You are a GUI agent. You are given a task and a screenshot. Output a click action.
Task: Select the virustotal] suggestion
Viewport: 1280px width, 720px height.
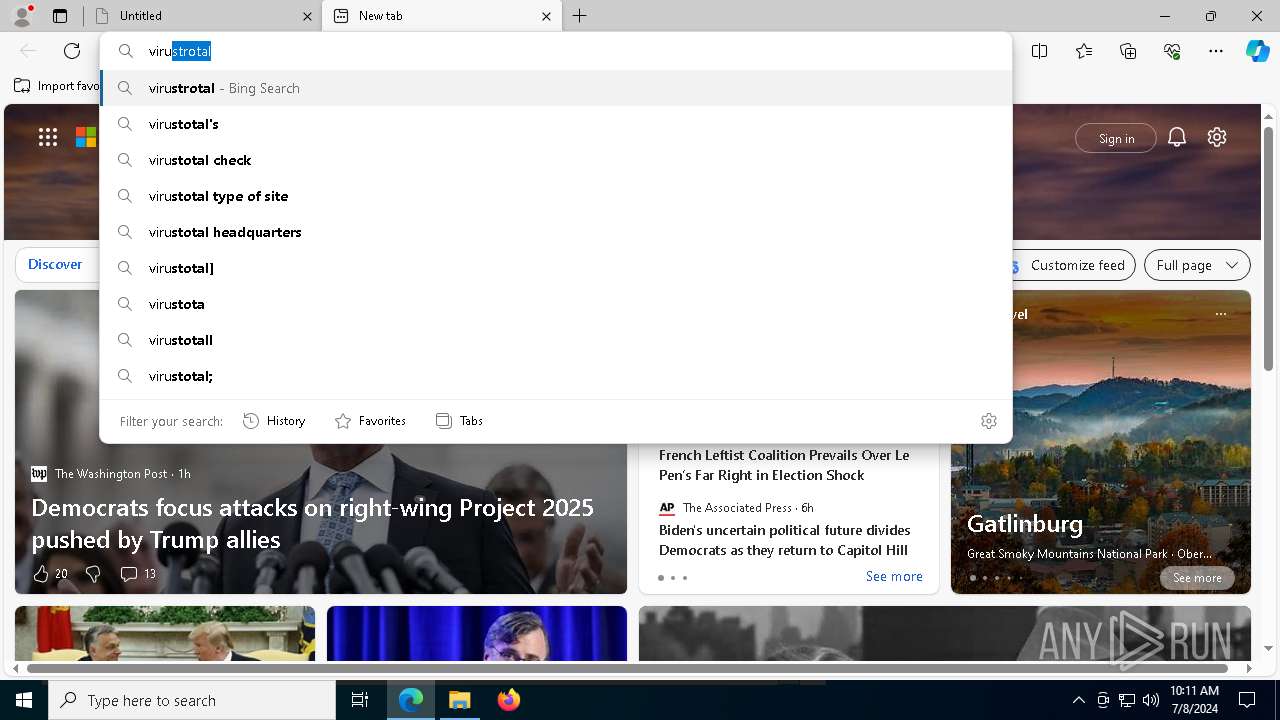coord(556,268)
